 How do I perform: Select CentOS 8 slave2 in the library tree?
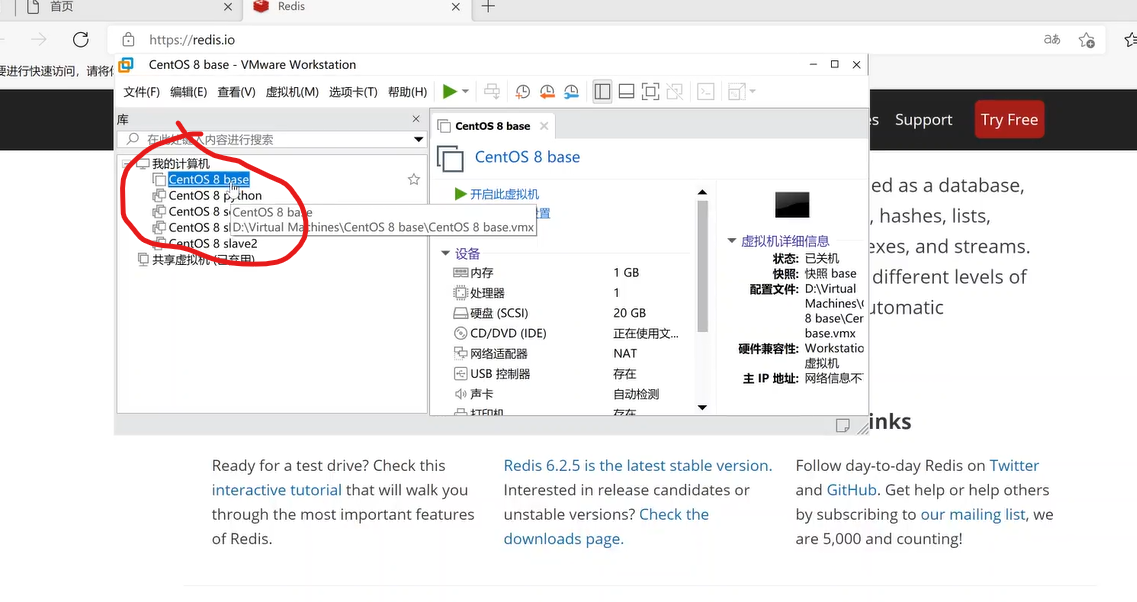point(213,244)
